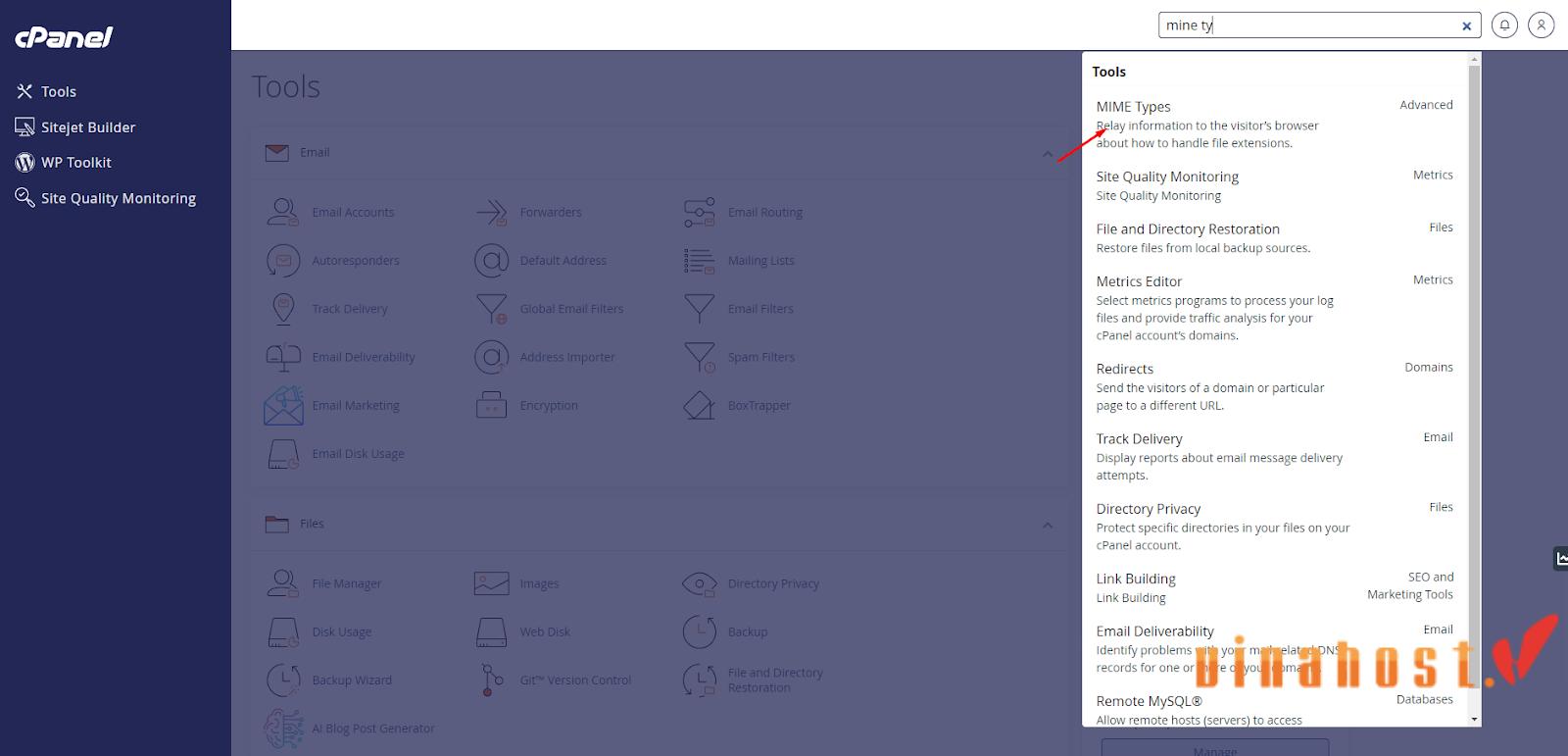Open the Track Delivery icon in Email section

coord(283,309)
